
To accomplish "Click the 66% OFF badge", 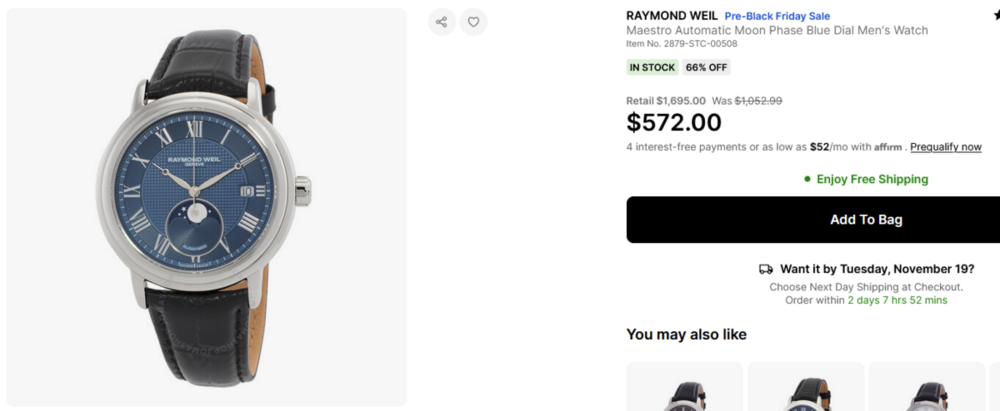I will (x=706, y=67).
